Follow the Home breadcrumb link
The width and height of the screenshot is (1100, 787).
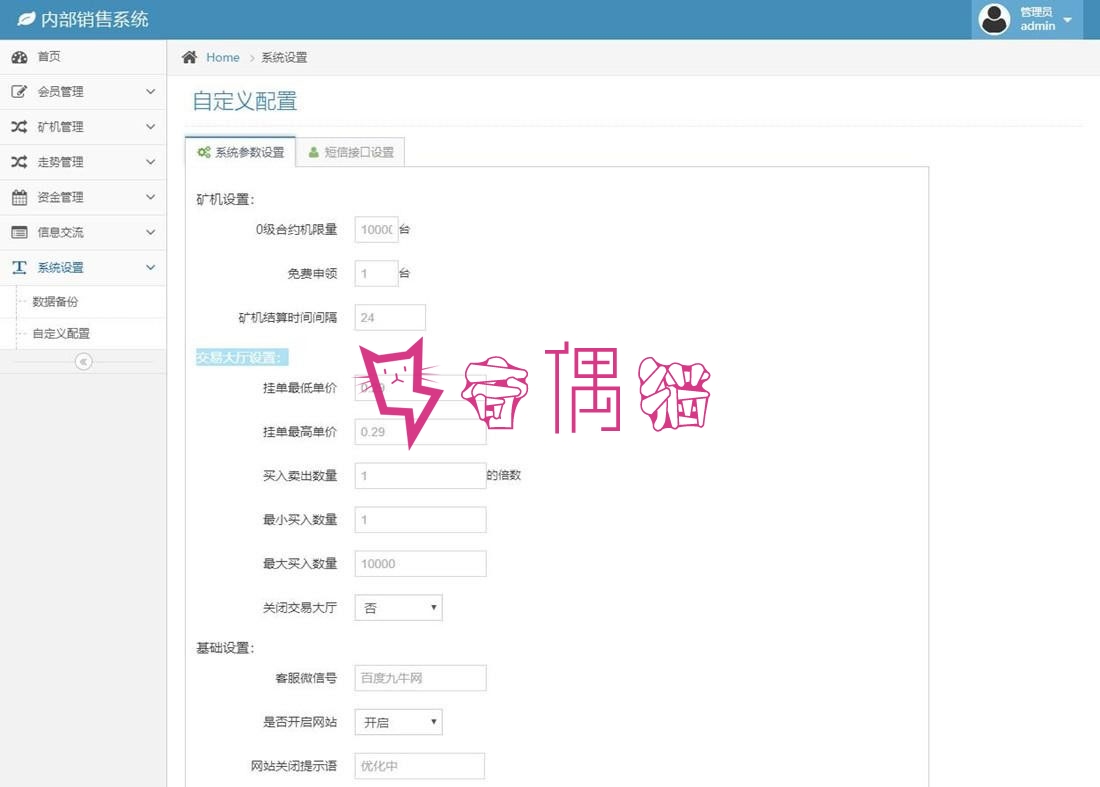[222, 58]
